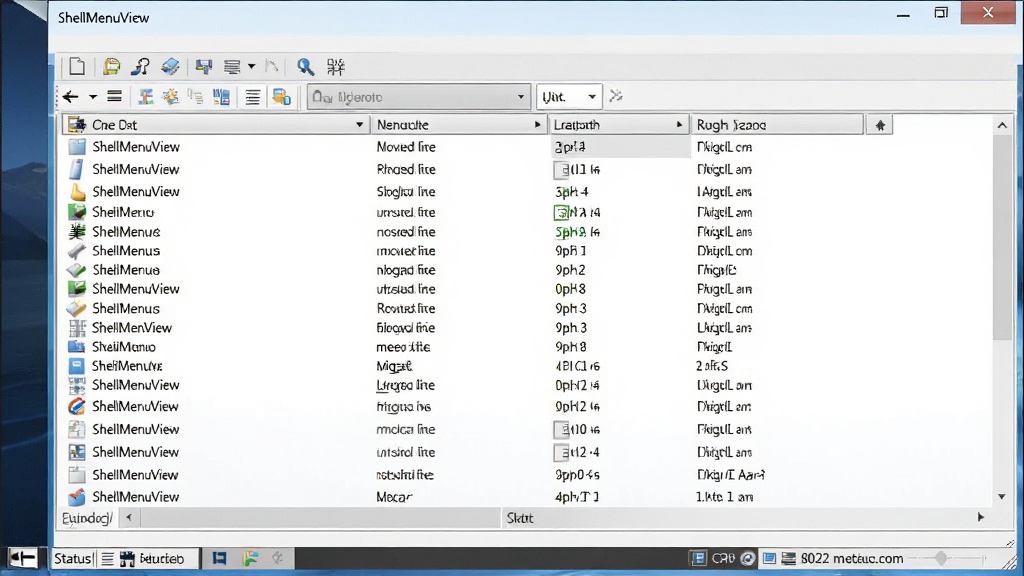Click the 'Status' button in the taskbar

[72, 558]
